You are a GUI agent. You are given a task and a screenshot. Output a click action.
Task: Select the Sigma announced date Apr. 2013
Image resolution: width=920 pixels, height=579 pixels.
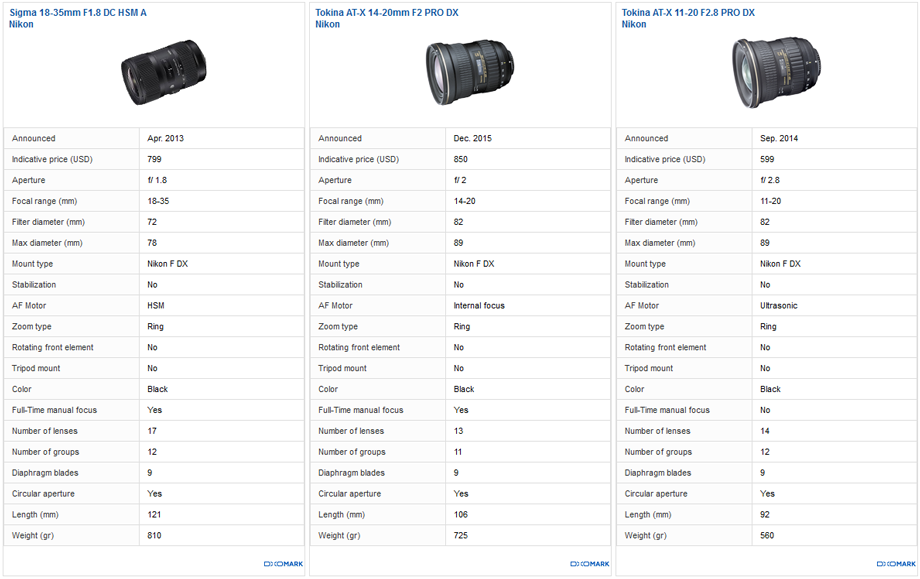pyautogui.click(x=165, y=139)
